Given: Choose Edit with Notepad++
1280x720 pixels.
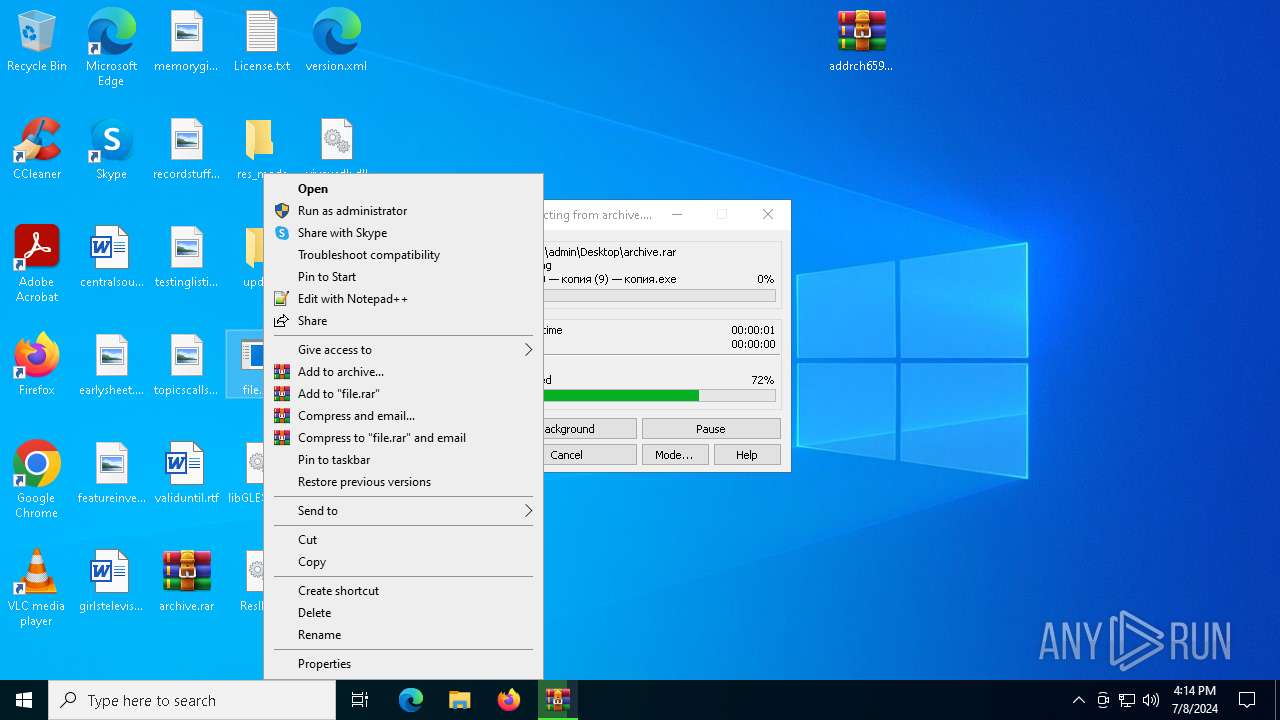Looking at the screenshot, I should coord(403,299).
